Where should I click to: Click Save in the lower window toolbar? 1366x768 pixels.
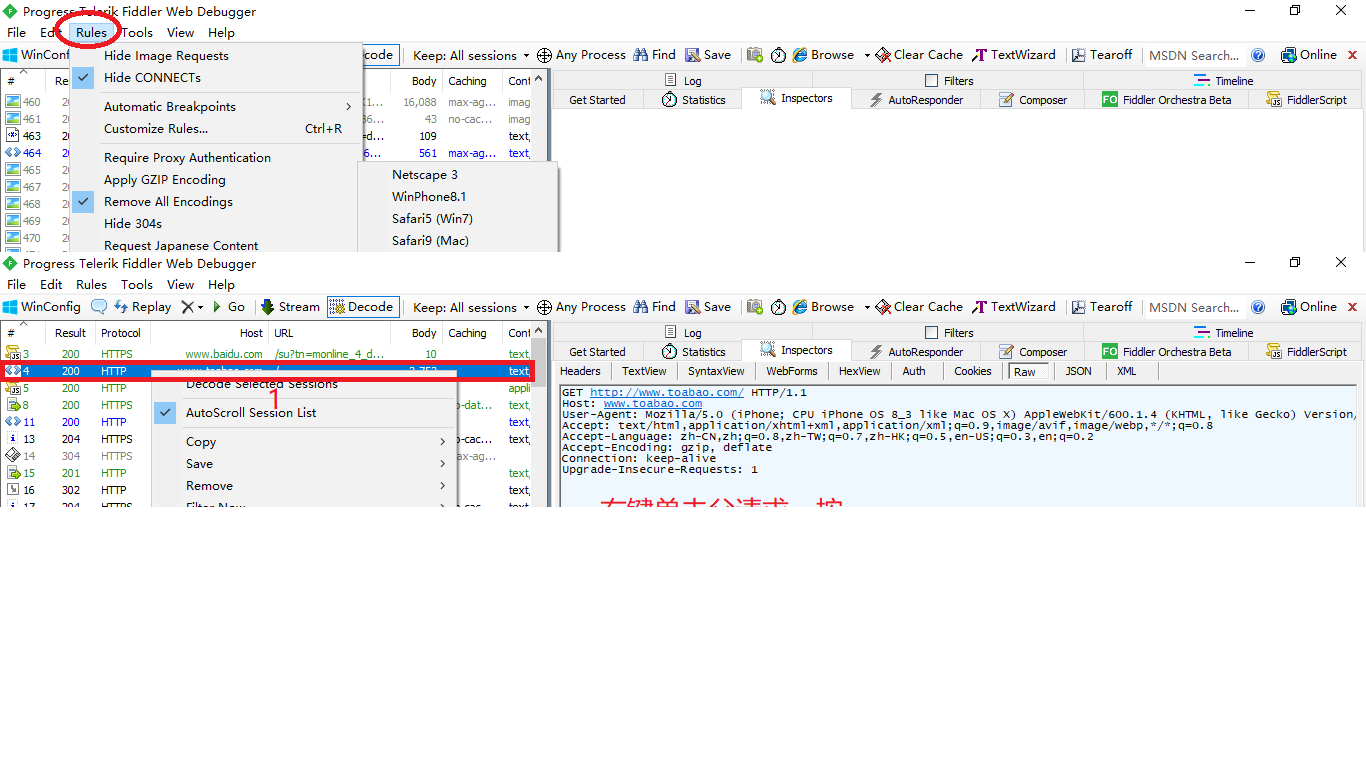pos(708,307)
